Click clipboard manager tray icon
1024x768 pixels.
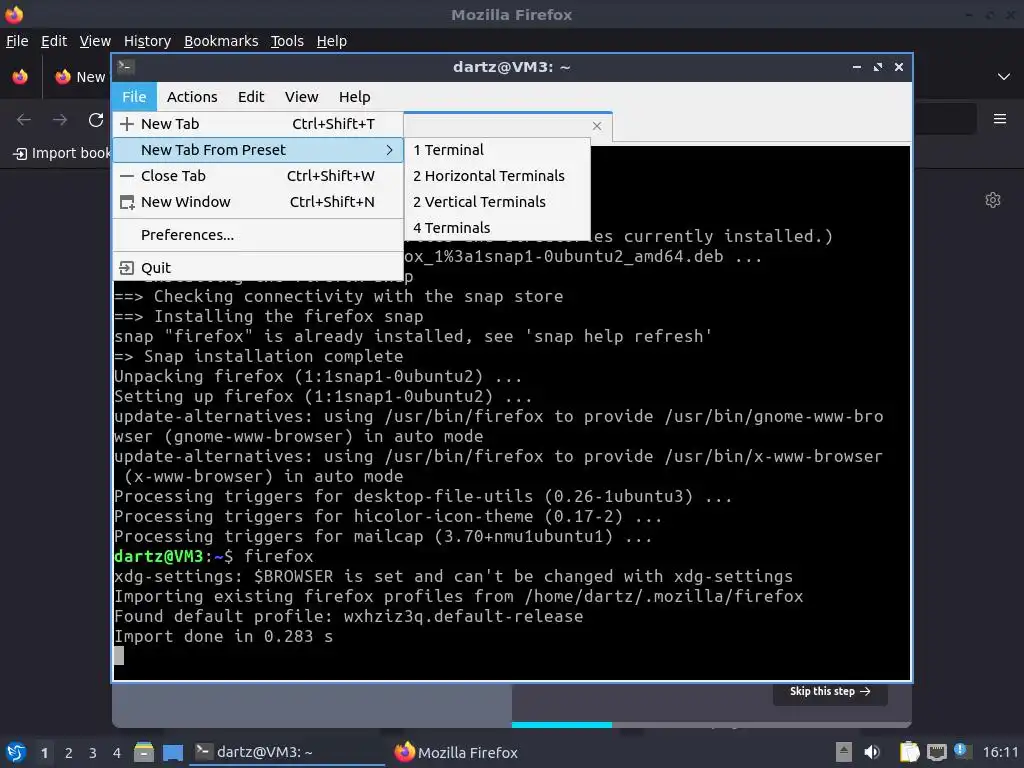click(x=909, y=752)
